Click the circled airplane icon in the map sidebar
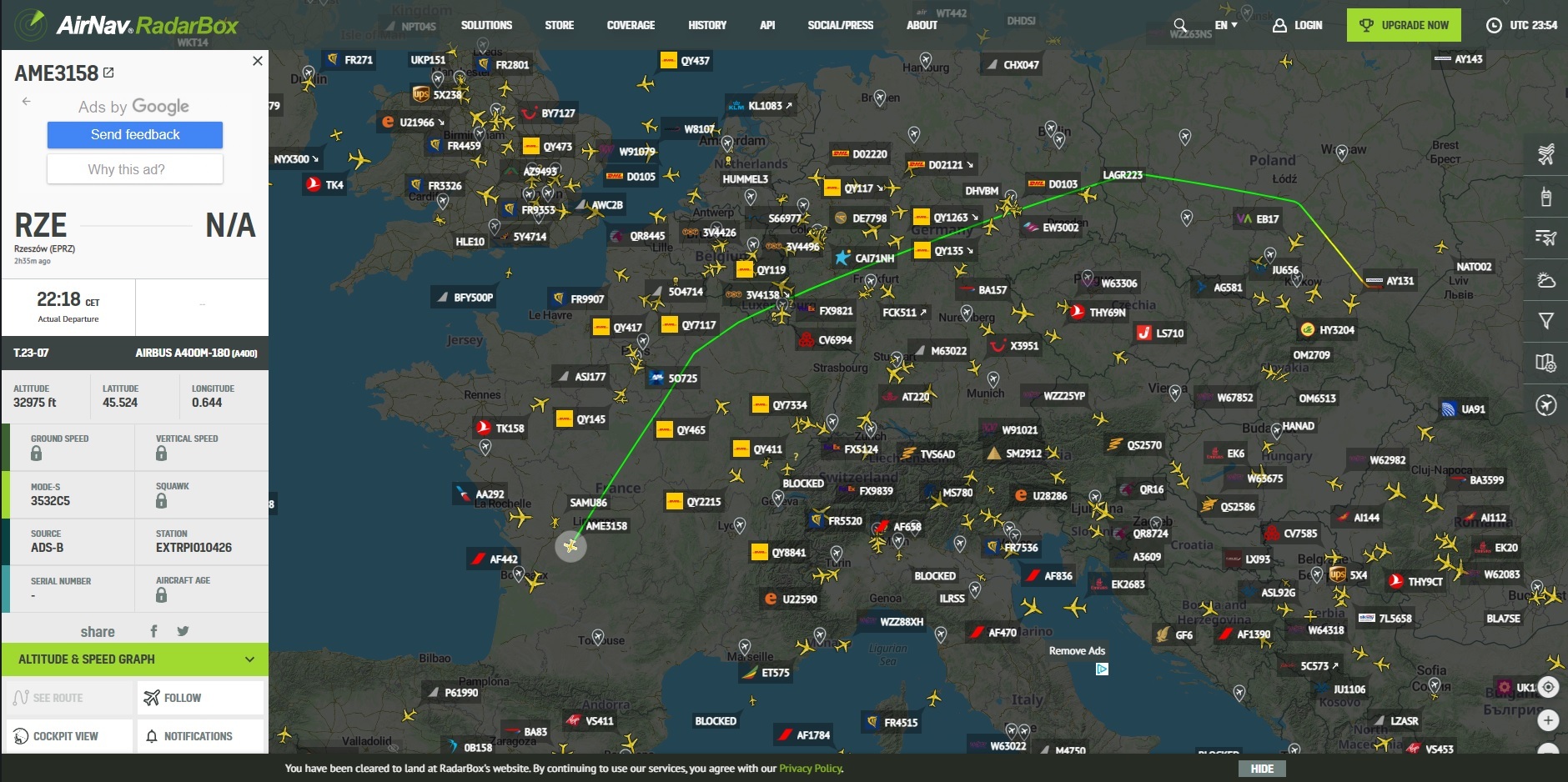This screenshot has width=1568, height=782. pyautogui.click(x=1545, y=405)
